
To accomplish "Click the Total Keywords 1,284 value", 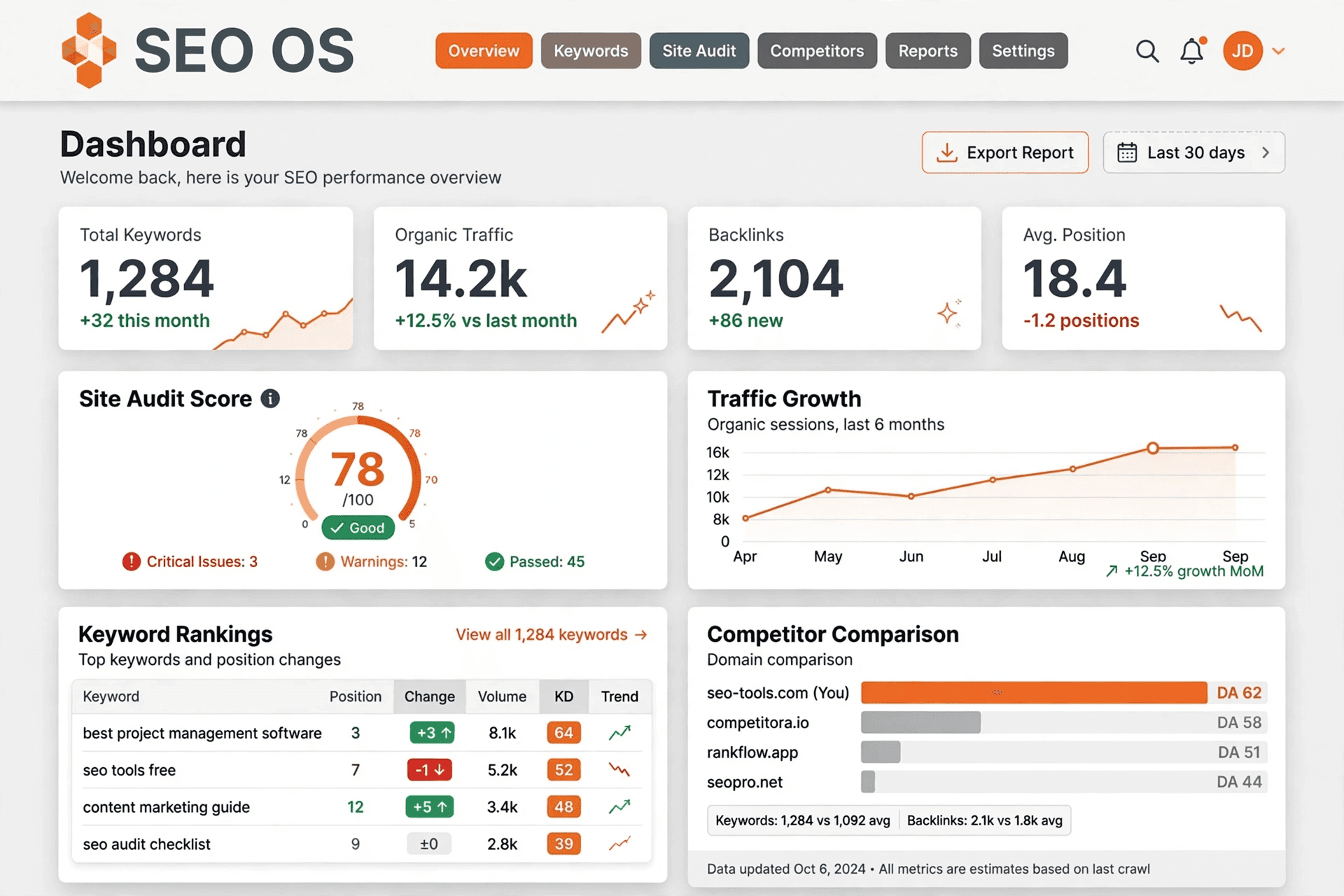I will click(x=147, y=279).
